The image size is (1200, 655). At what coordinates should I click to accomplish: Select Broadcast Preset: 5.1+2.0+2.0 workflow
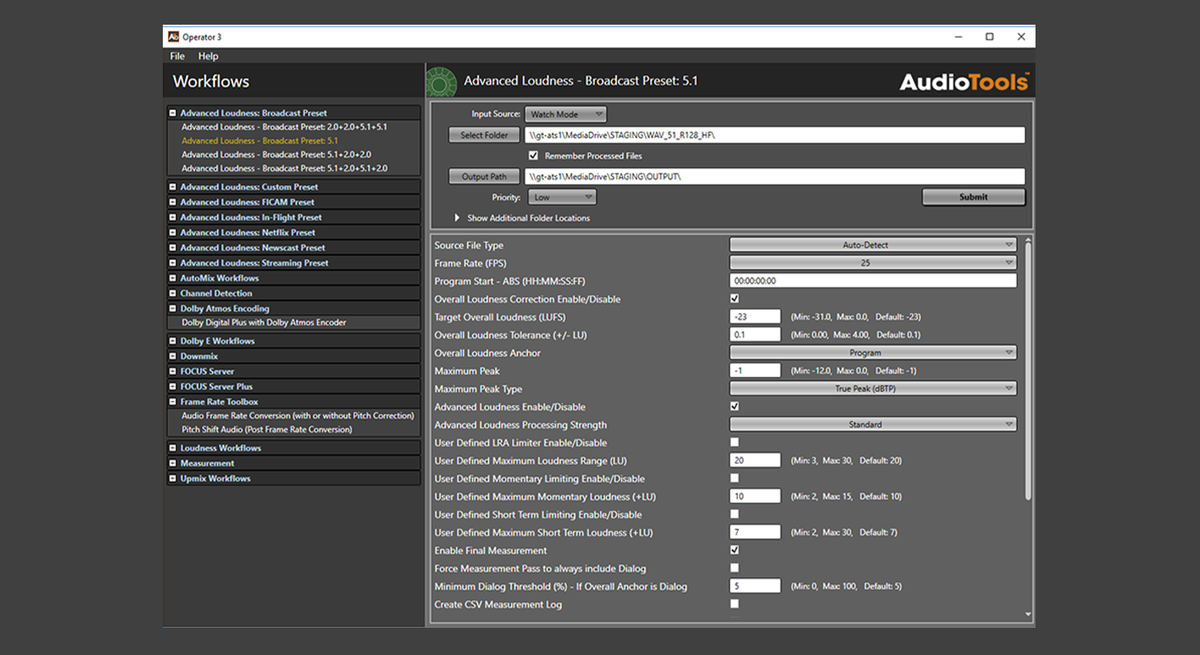coord(276,155)
